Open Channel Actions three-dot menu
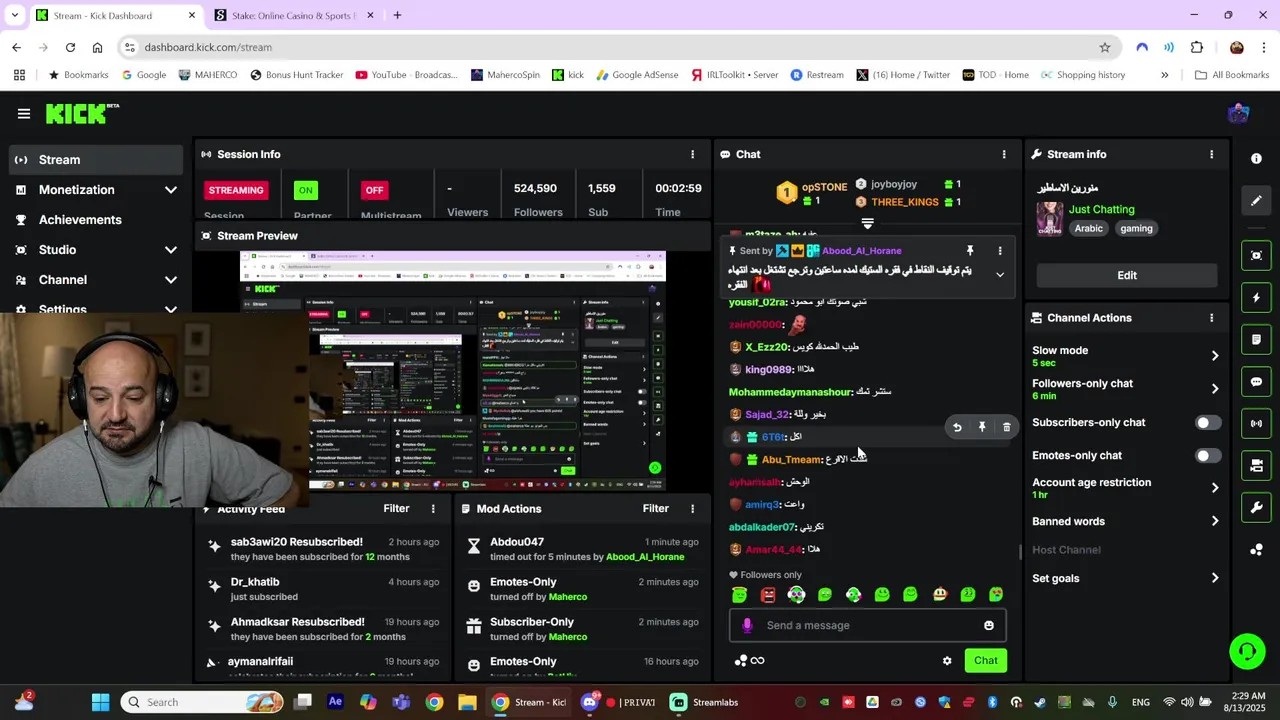Screen dimensions: 1280x720 1211,318
